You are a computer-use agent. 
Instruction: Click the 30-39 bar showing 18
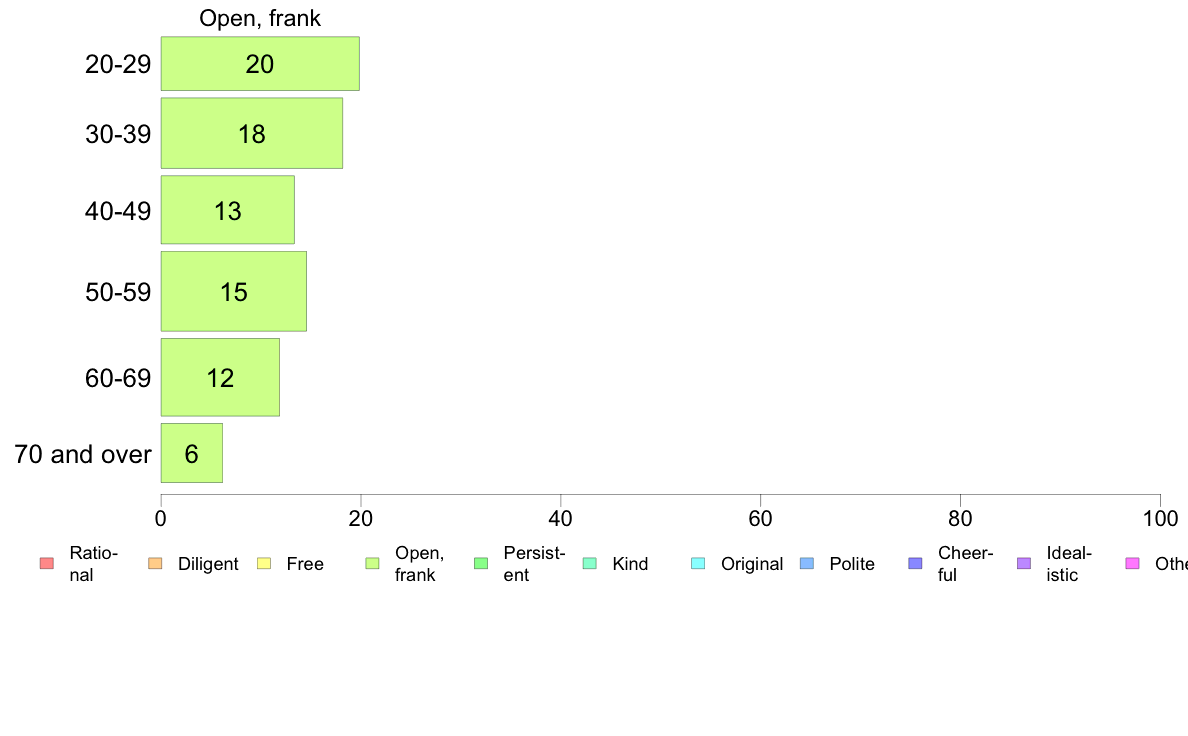click(252, 133)
